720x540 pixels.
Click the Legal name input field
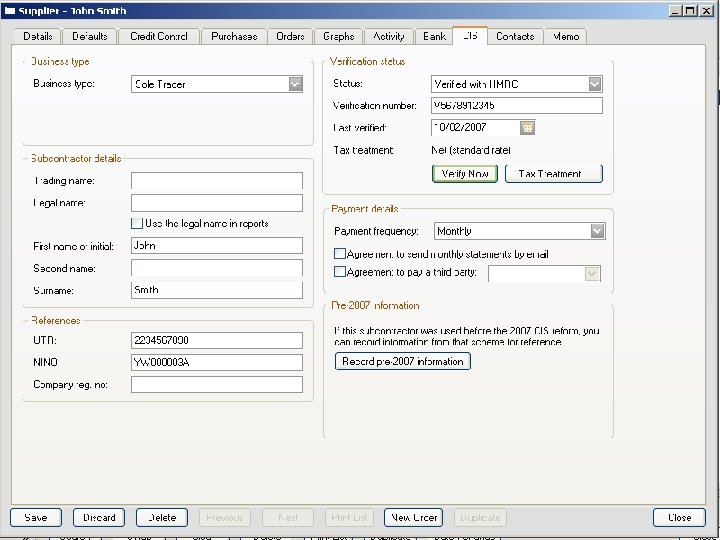click(217, 202)
